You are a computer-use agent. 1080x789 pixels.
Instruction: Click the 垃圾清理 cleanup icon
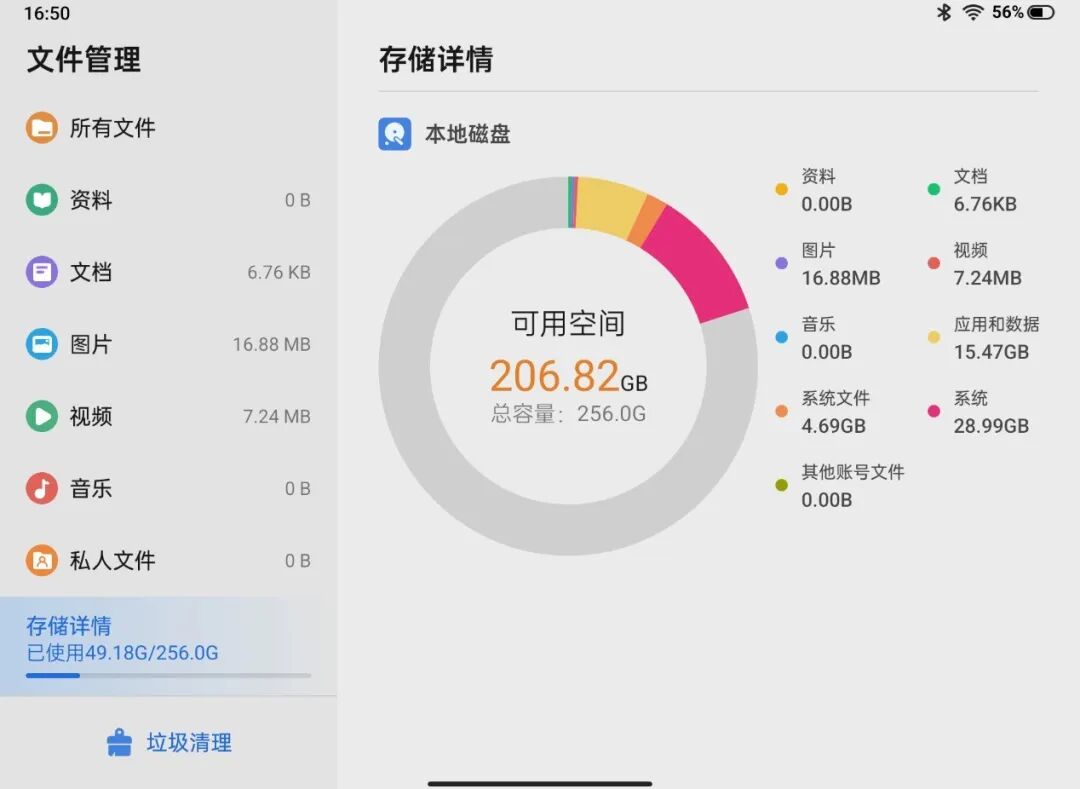120,742
